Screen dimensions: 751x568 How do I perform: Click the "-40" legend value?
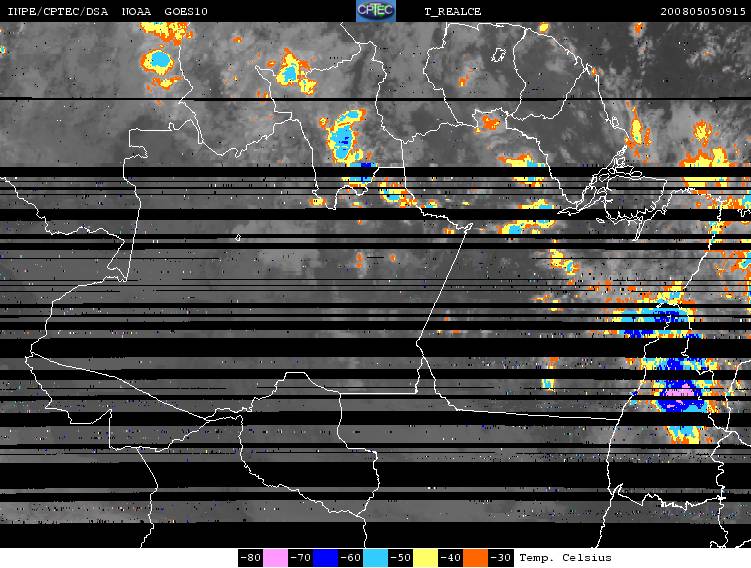pos(451,557)
